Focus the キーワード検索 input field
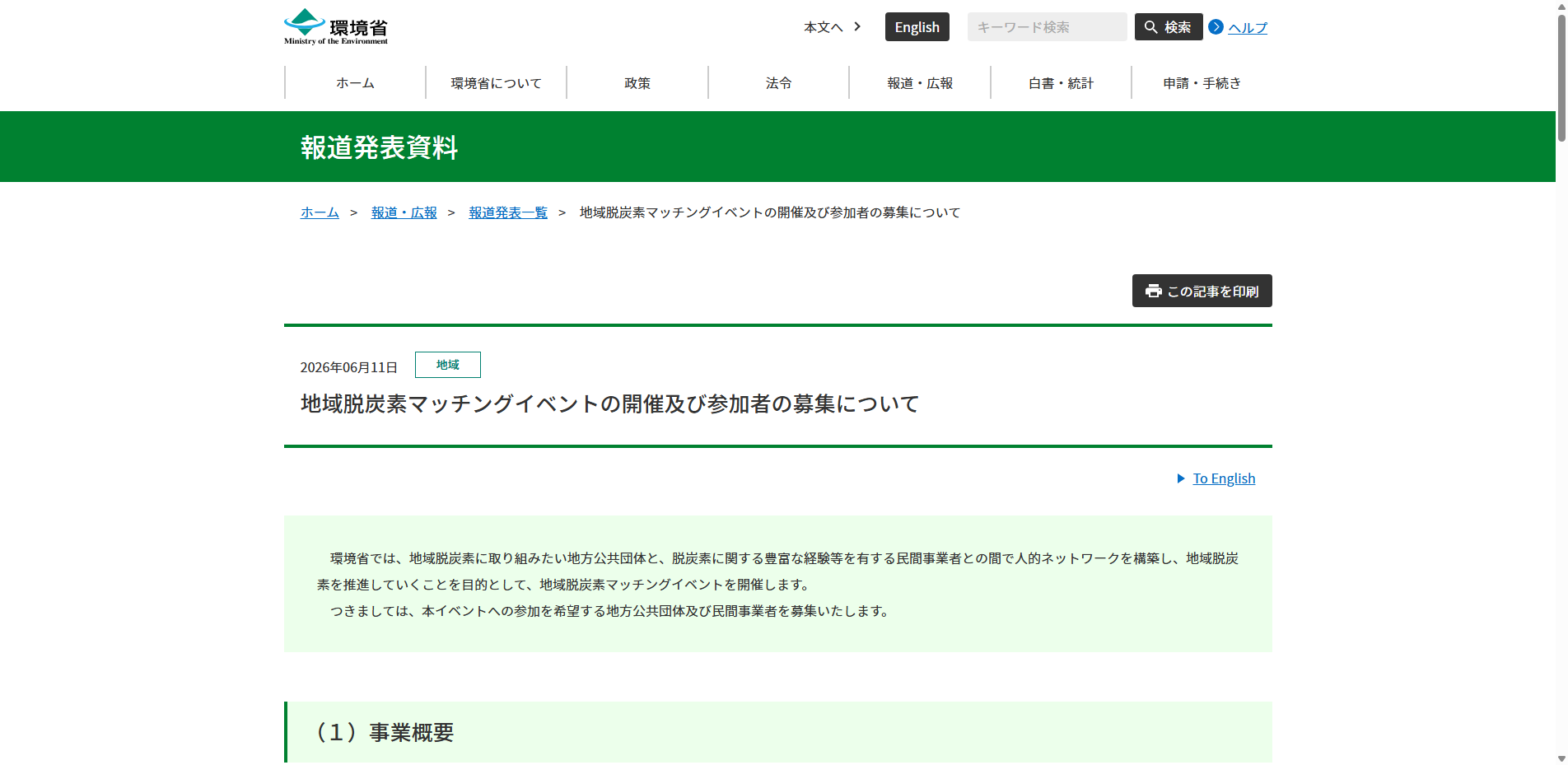 click(1047, 27)
